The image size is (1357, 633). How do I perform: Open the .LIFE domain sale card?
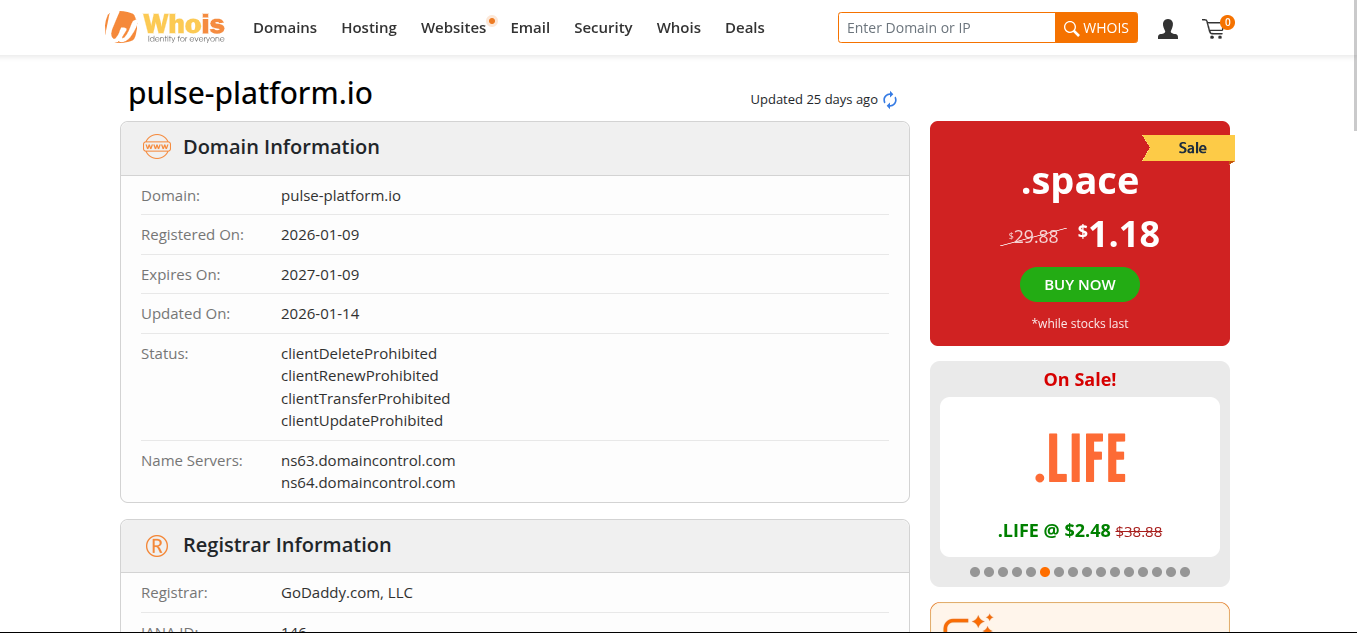pos(1080,477)
